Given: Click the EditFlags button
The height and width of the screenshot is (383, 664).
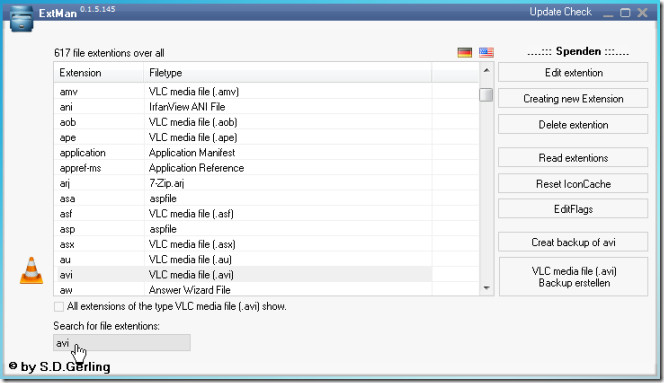Looking at the screenshot, I should [x=573, y=209].
